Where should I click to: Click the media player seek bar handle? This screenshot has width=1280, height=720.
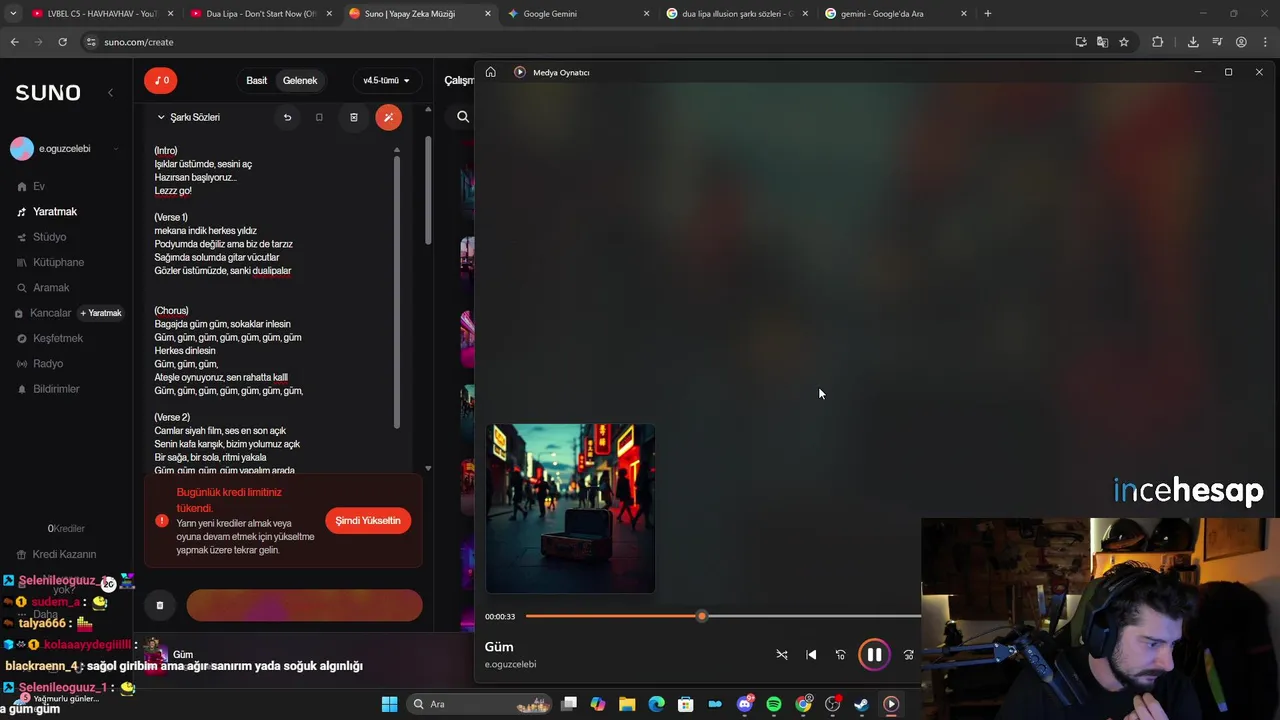pyautogui.click(x=702, y=616)
